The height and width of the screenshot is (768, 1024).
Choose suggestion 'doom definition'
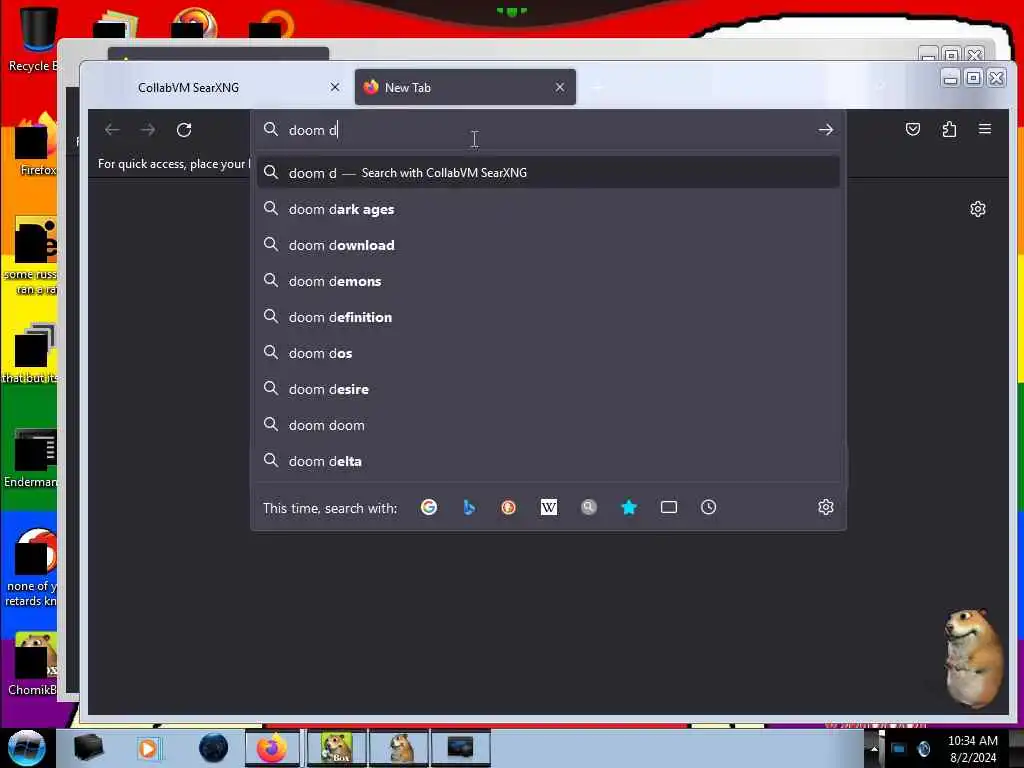click(x=548, y=317)
